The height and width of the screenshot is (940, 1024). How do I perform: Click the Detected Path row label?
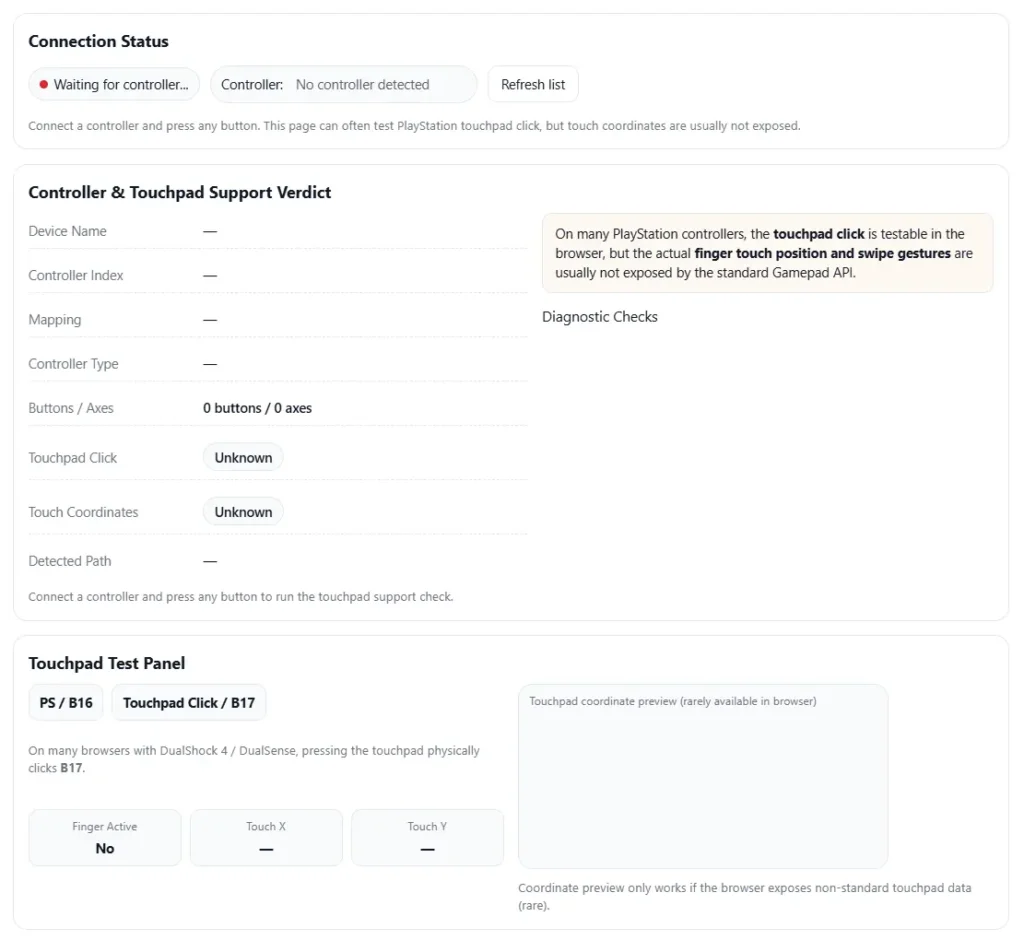(70, 561)
